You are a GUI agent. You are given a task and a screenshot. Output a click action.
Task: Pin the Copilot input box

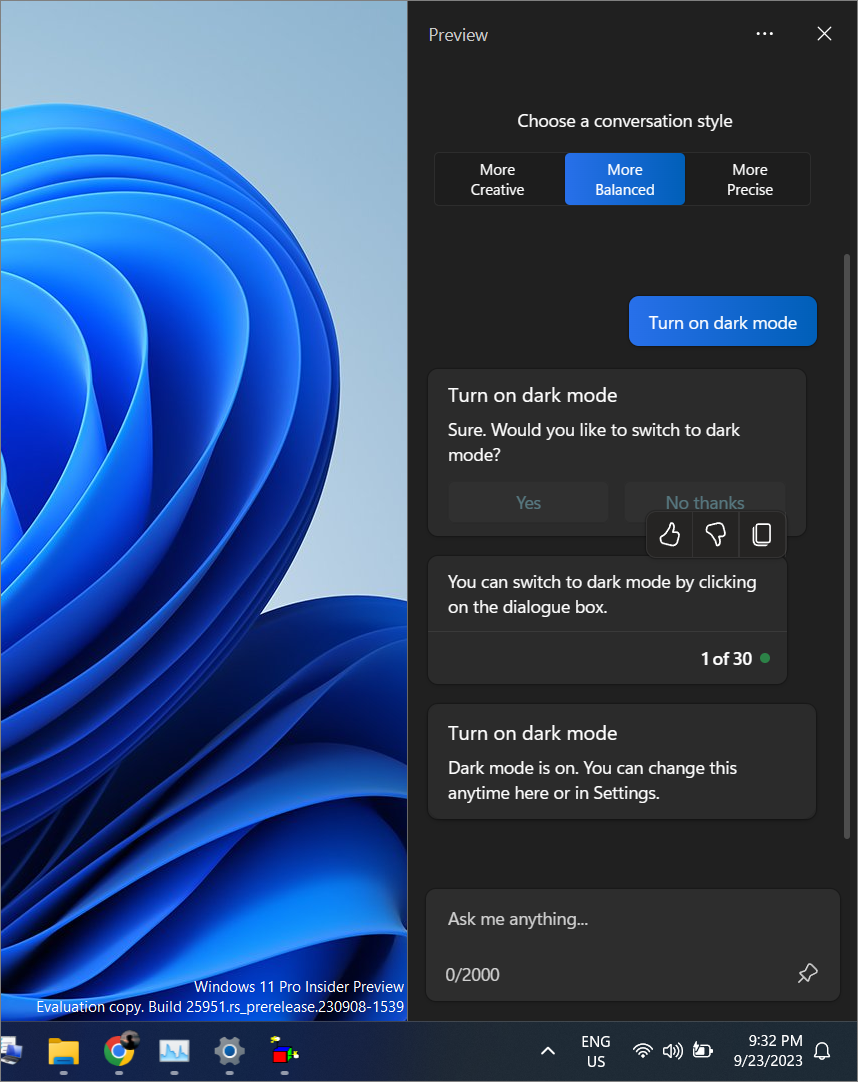807,972
